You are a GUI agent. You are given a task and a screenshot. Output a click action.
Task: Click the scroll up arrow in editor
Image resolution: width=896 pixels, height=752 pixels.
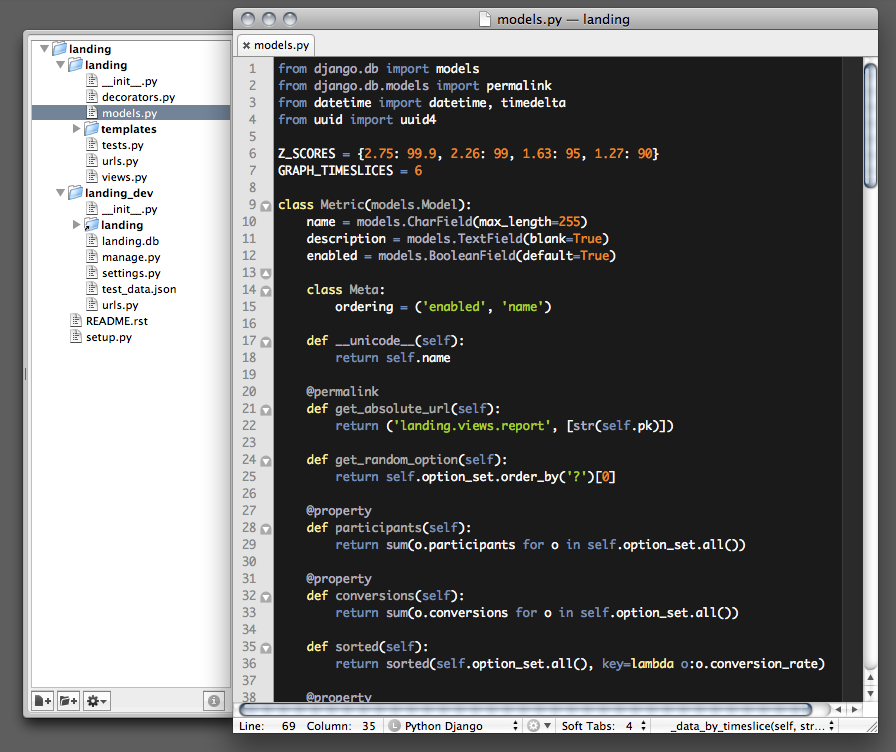[870, 678]
